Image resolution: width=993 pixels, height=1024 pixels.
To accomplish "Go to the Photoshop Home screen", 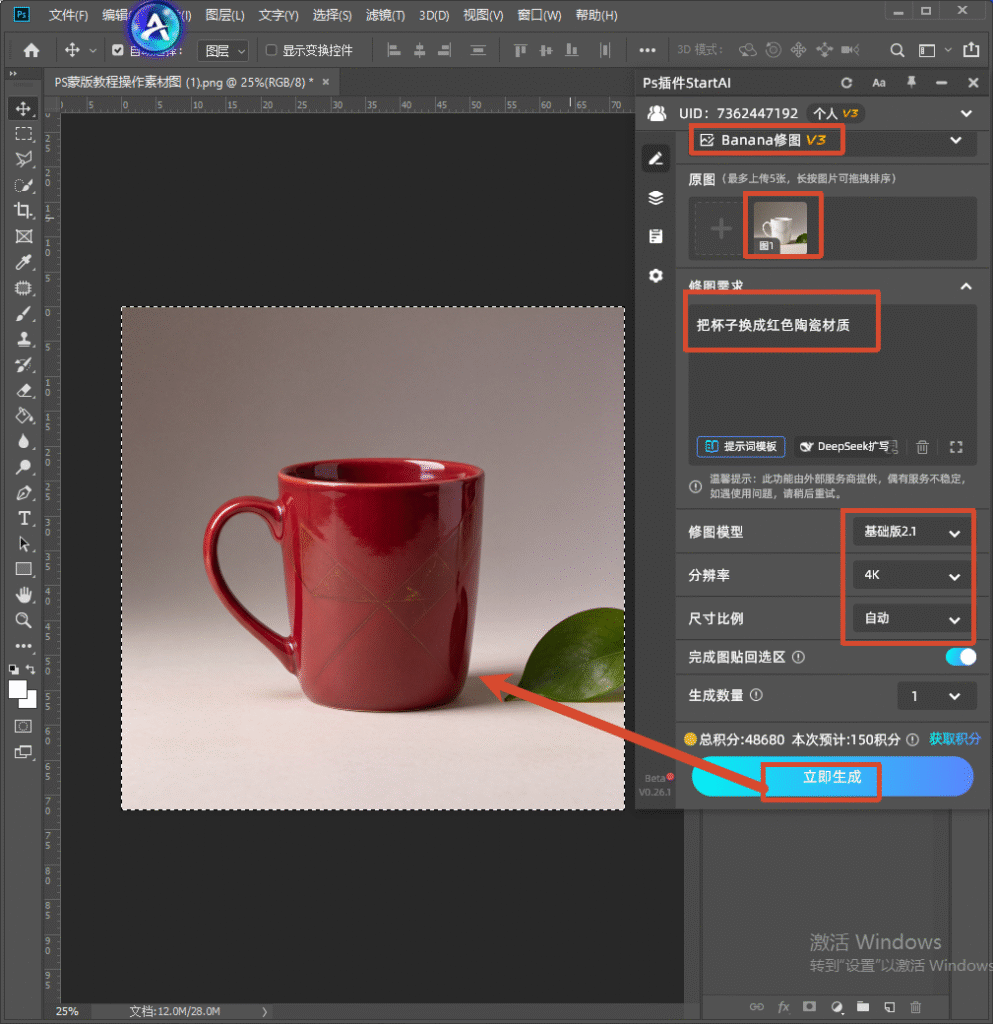I will [31, 50].
